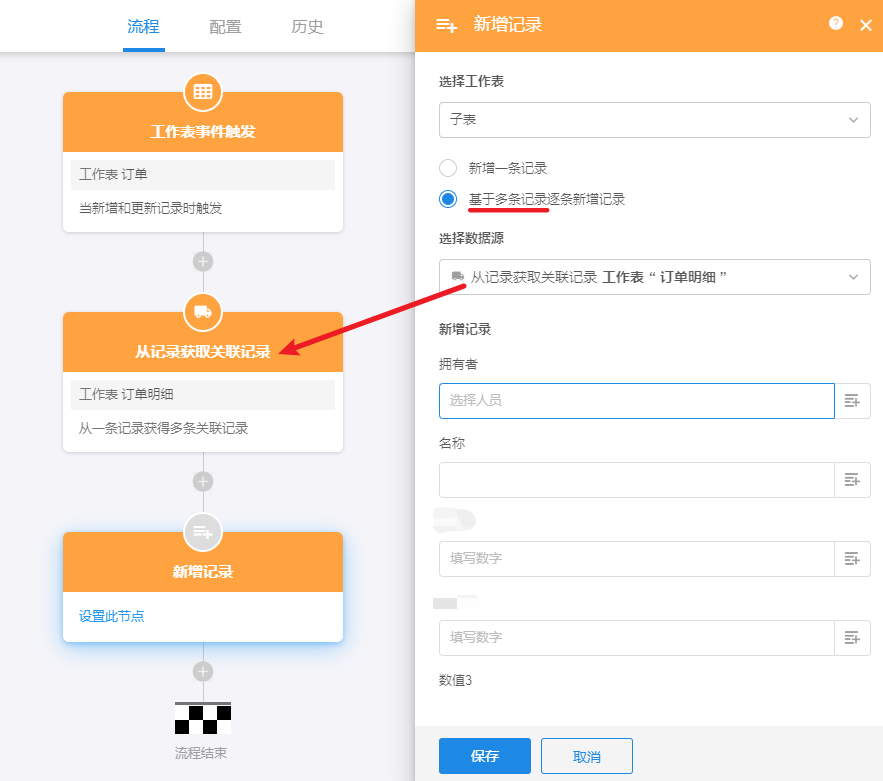Click the truck icon on the get-related-records node
The height and width of the screenshot is (781, 883).
203,312
